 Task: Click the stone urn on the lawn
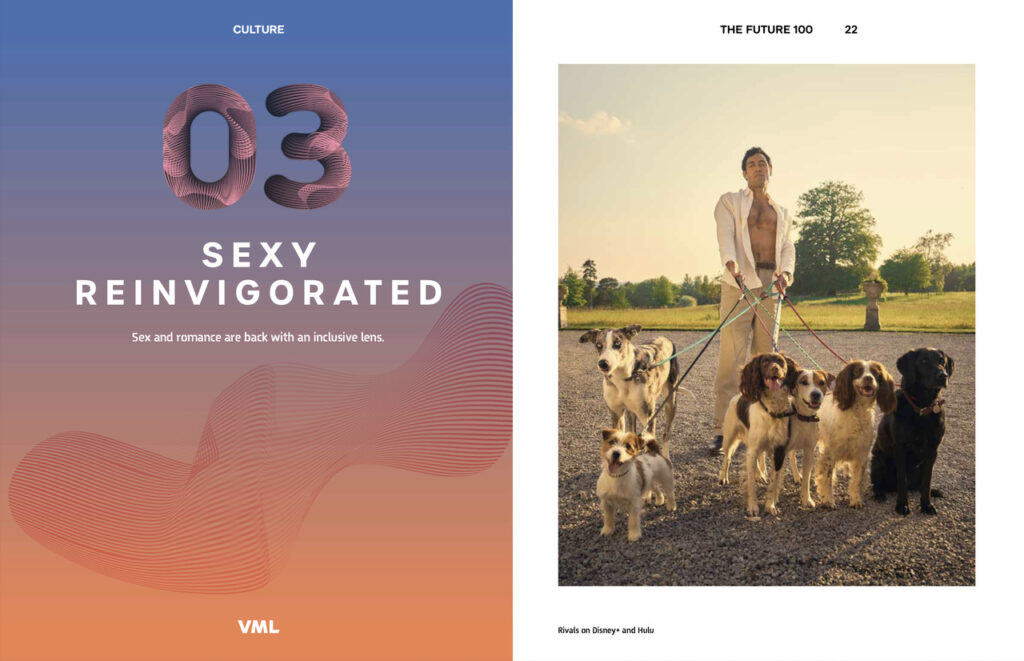point(872,304)
